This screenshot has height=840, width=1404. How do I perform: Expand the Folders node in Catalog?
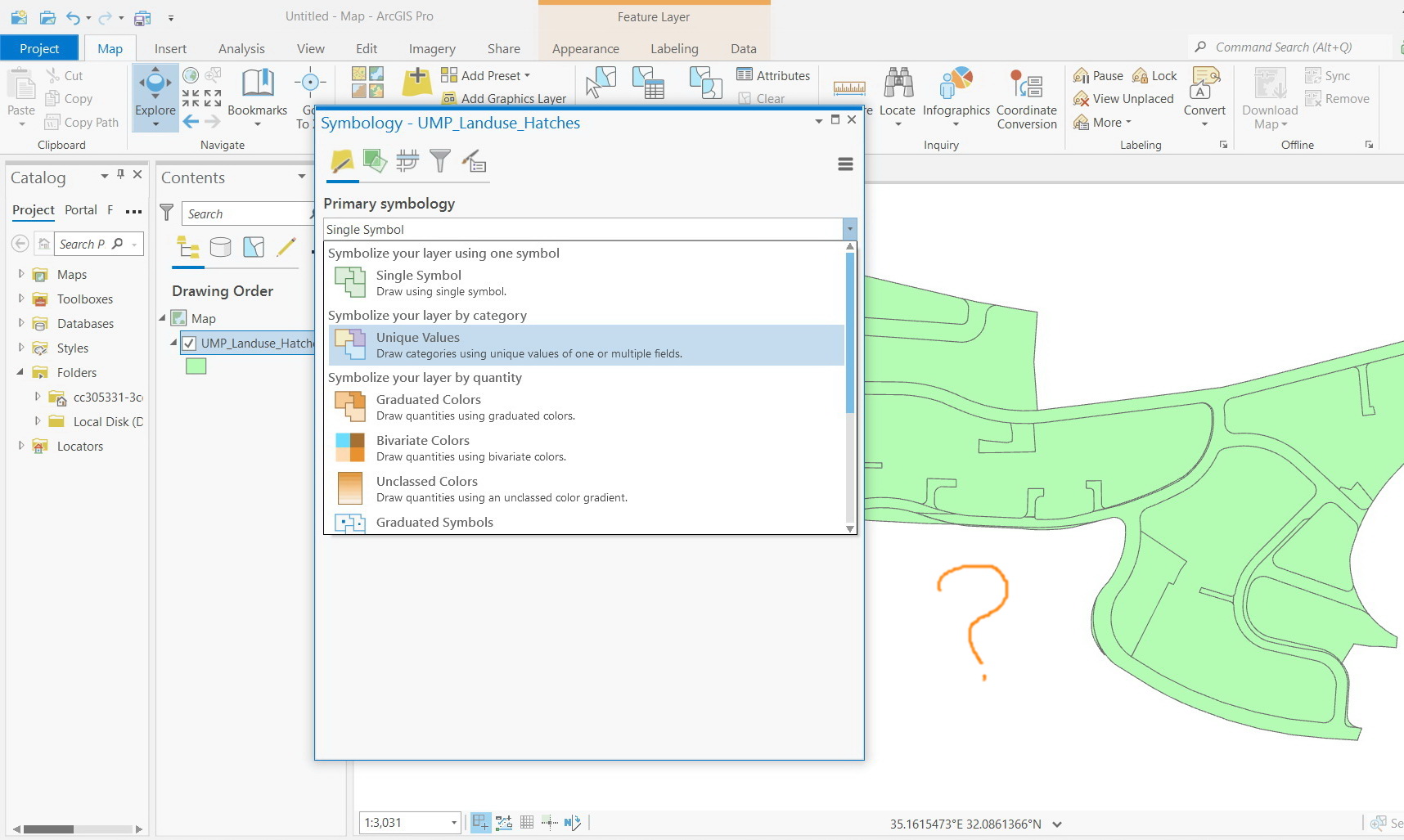pos(20,372)
